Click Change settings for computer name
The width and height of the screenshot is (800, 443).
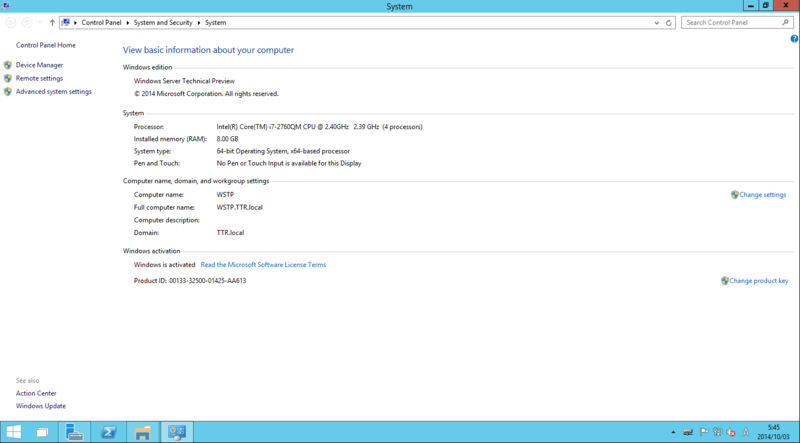[x=762, y=195]
